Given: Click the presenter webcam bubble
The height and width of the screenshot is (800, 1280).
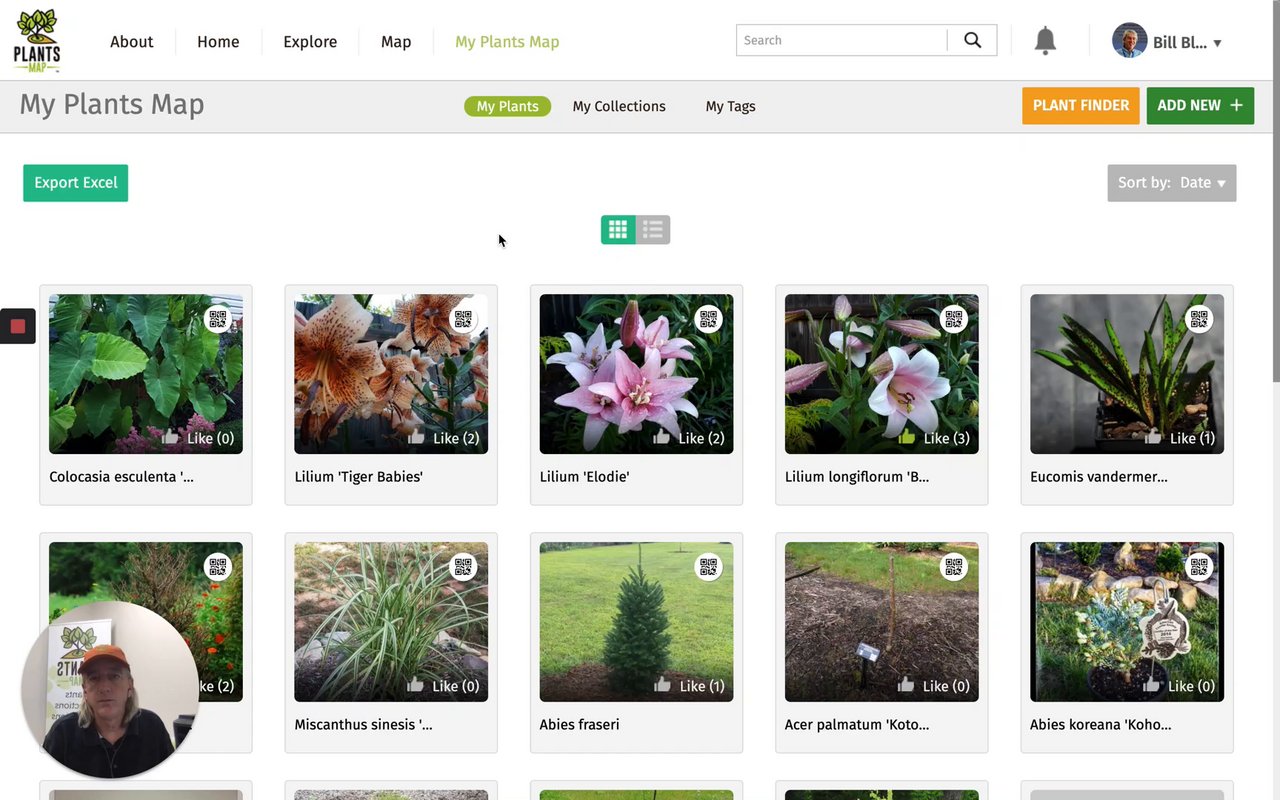Looking at the screenshot, I should pyautogui.click(x=110, y=689).
